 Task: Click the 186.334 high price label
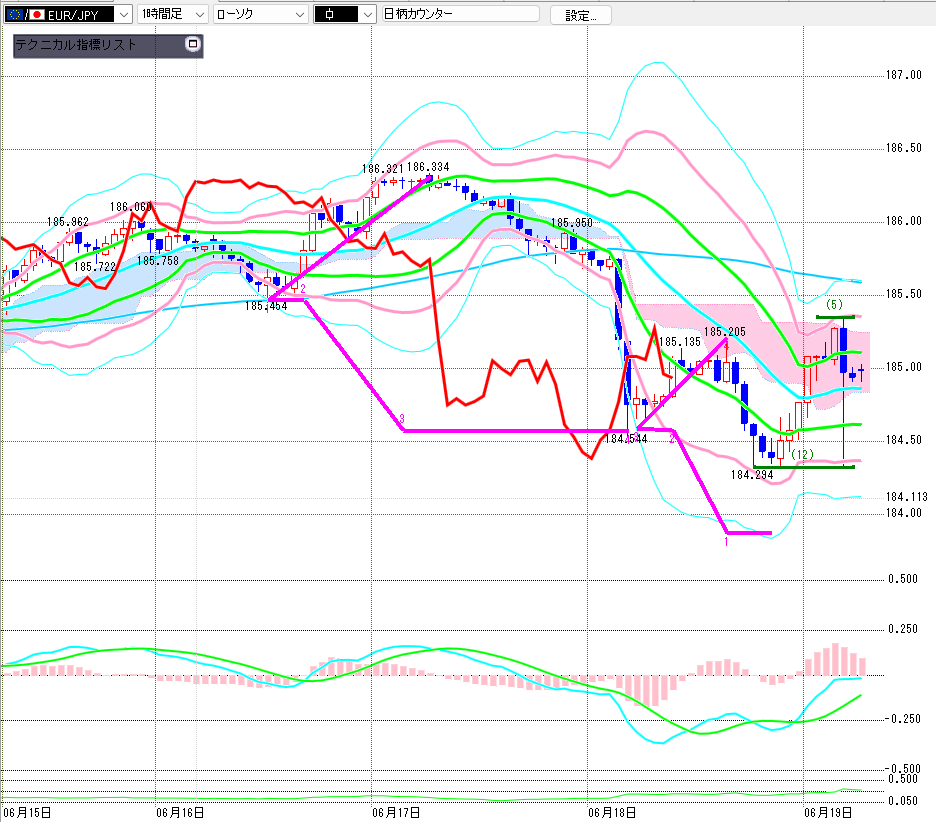coord(428,167)
